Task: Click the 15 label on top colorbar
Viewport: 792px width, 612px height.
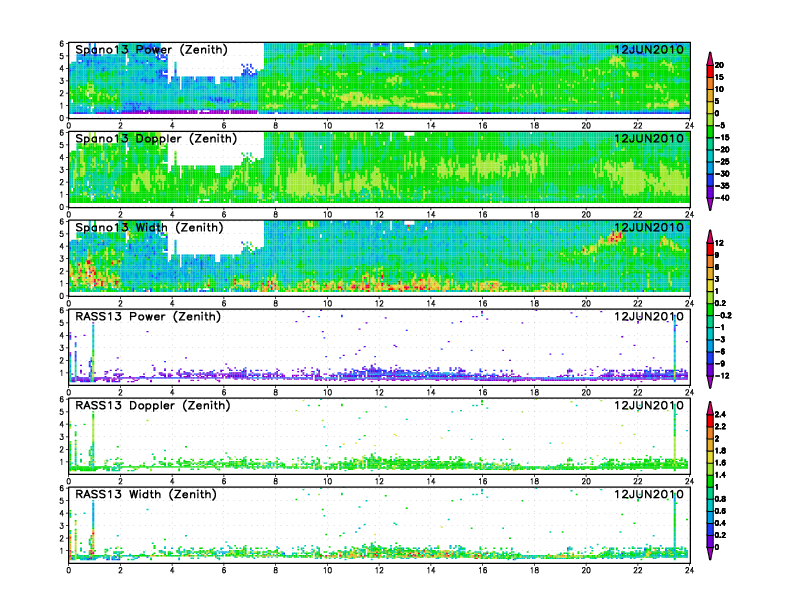Action: (x=719, y=77)
